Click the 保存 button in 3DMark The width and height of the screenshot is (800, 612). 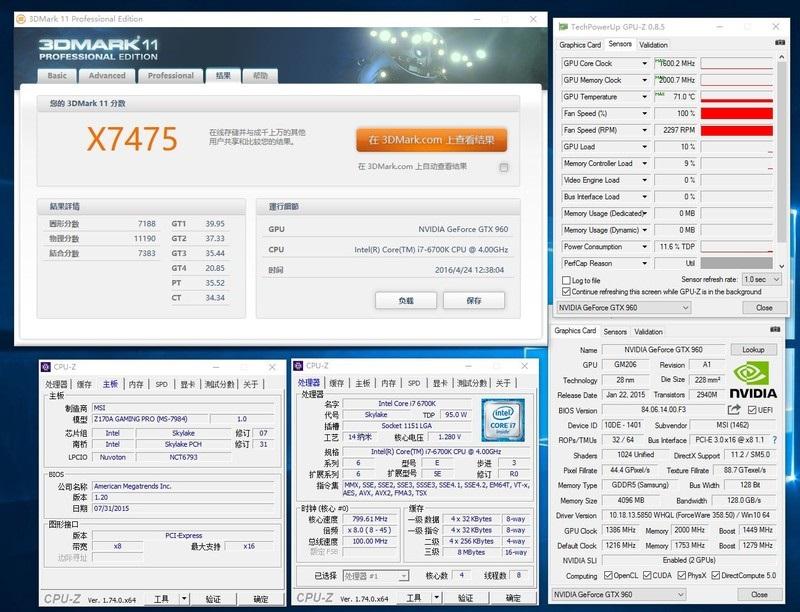[x=474, y=300]
